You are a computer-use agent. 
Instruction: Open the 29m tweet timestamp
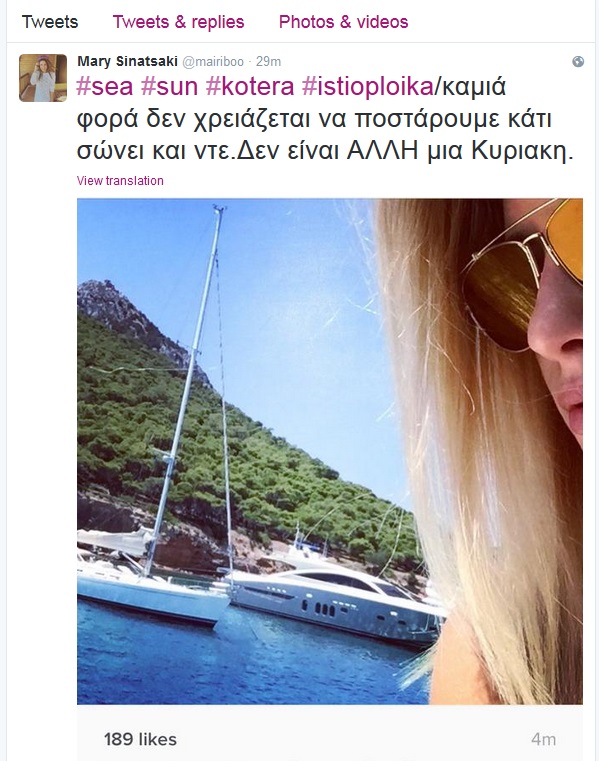[x=268, y=62]
